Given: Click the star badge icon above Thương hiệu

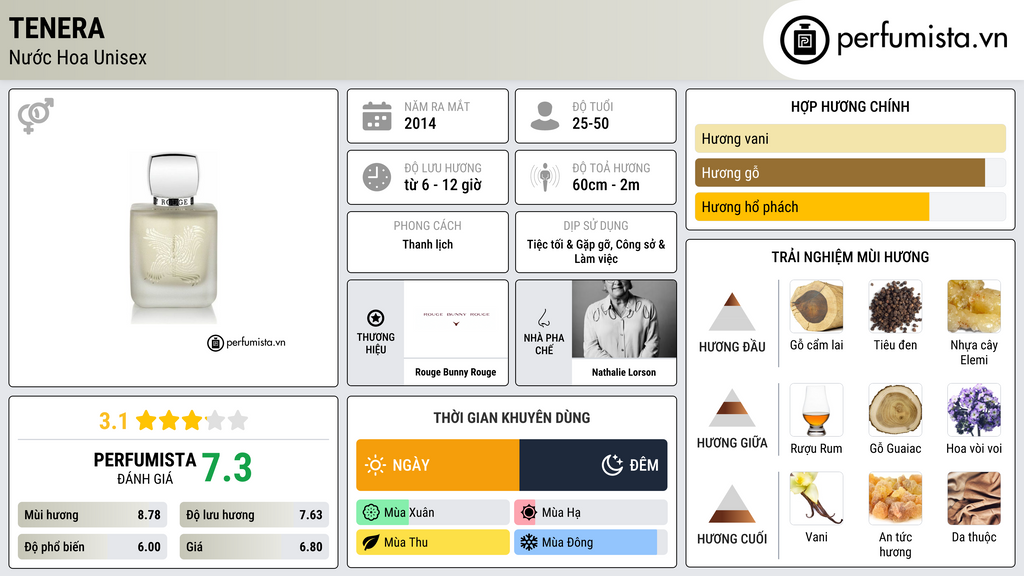Looking at the screenshot, I should pyautogui.click(x=376, y=318).
